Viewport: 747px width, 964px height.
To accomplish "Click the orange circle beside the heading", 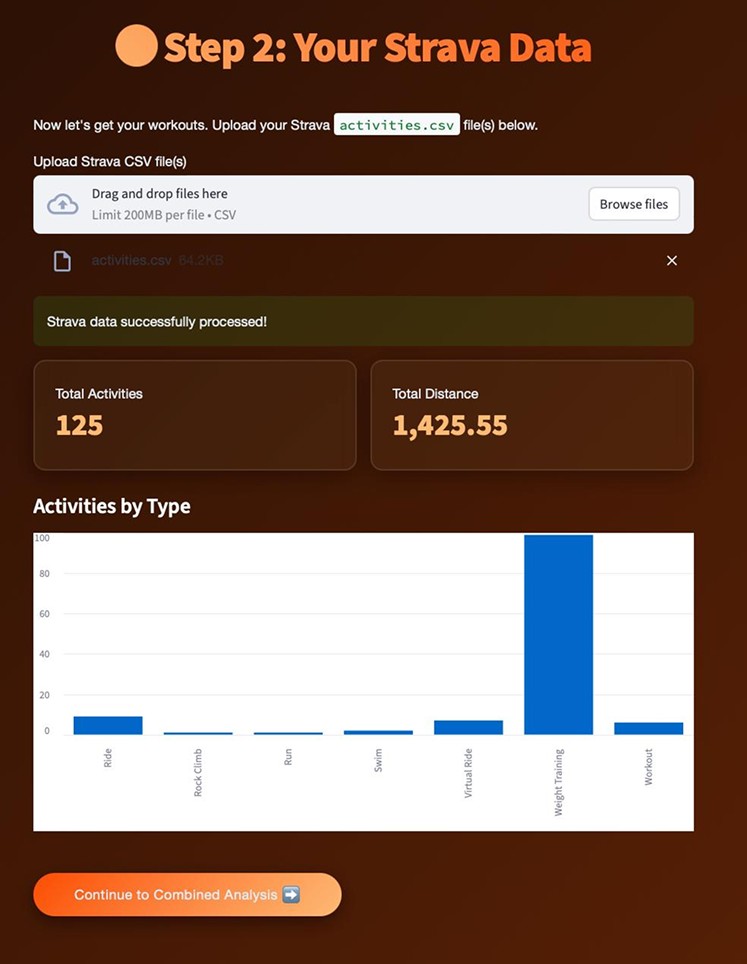I will (136, 45).
